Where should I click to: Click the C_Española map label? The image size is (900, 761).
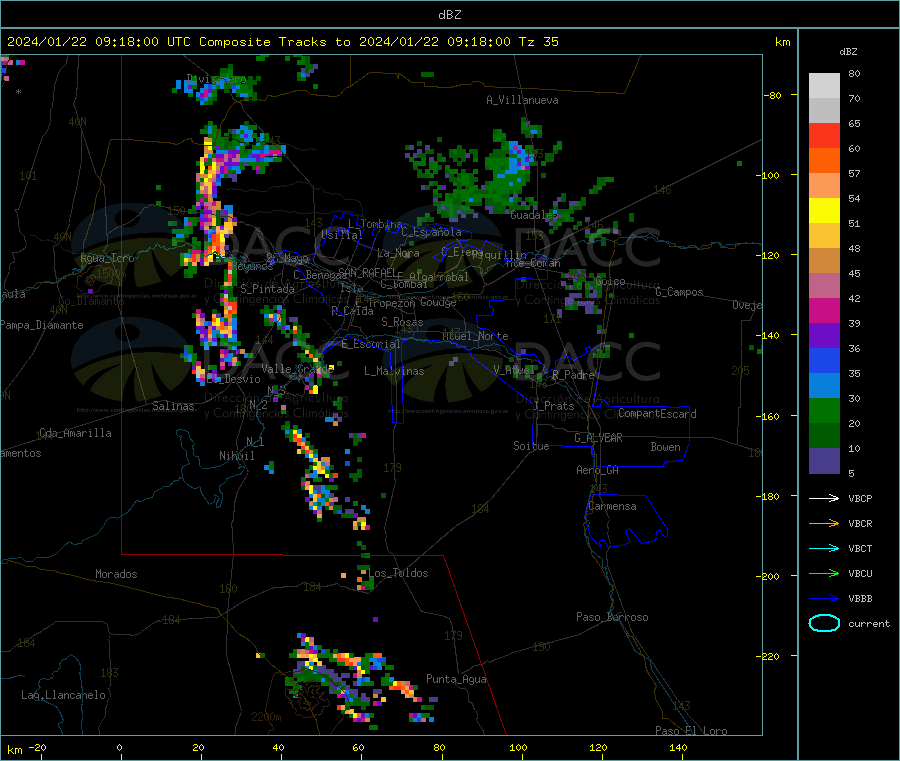click(431, 232)
